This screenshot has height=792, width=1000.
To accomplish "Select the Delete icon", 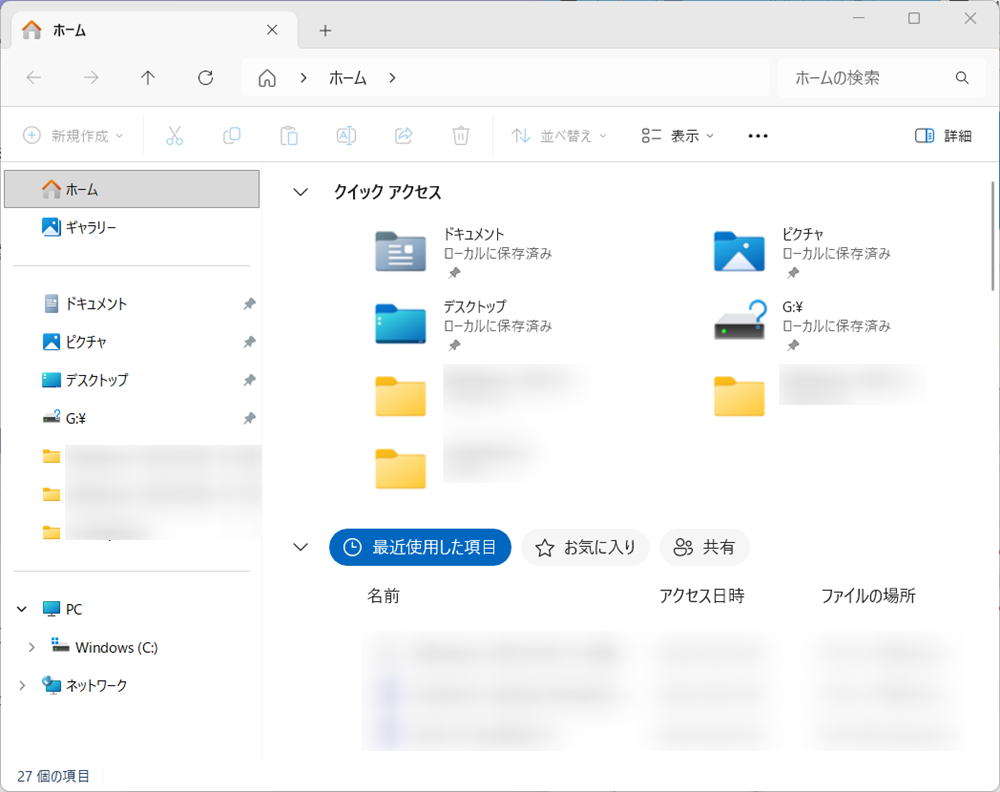I will click(460, 135).
